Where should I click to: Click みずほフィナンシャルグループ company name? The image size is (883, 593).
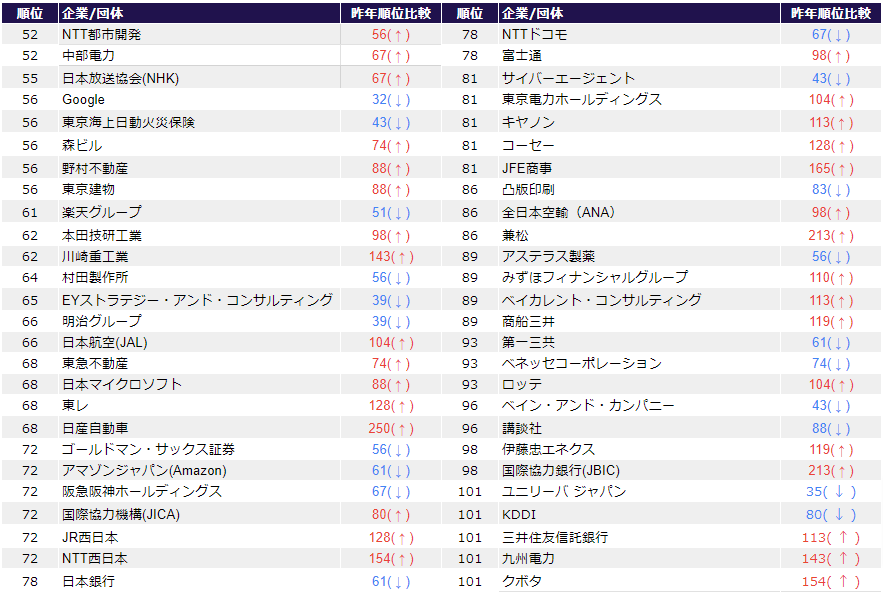(x=594, y=277)
